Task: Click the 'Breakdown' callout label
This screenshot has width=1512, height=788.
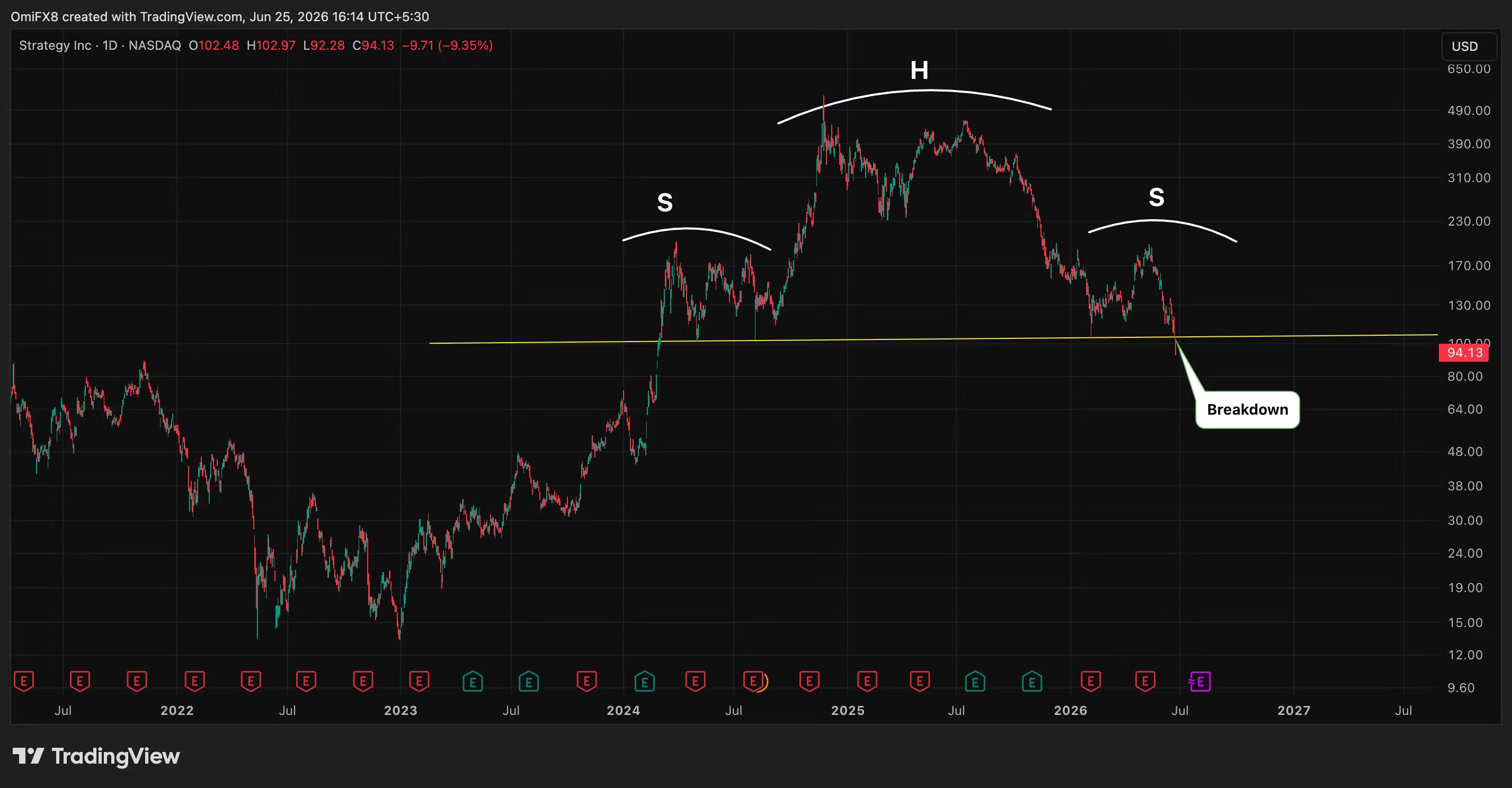Action: (1247, 409)
